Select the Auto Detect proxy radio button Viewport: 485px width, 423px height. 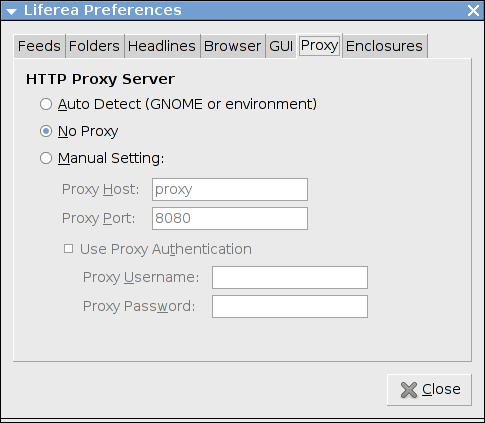[46, 104]
